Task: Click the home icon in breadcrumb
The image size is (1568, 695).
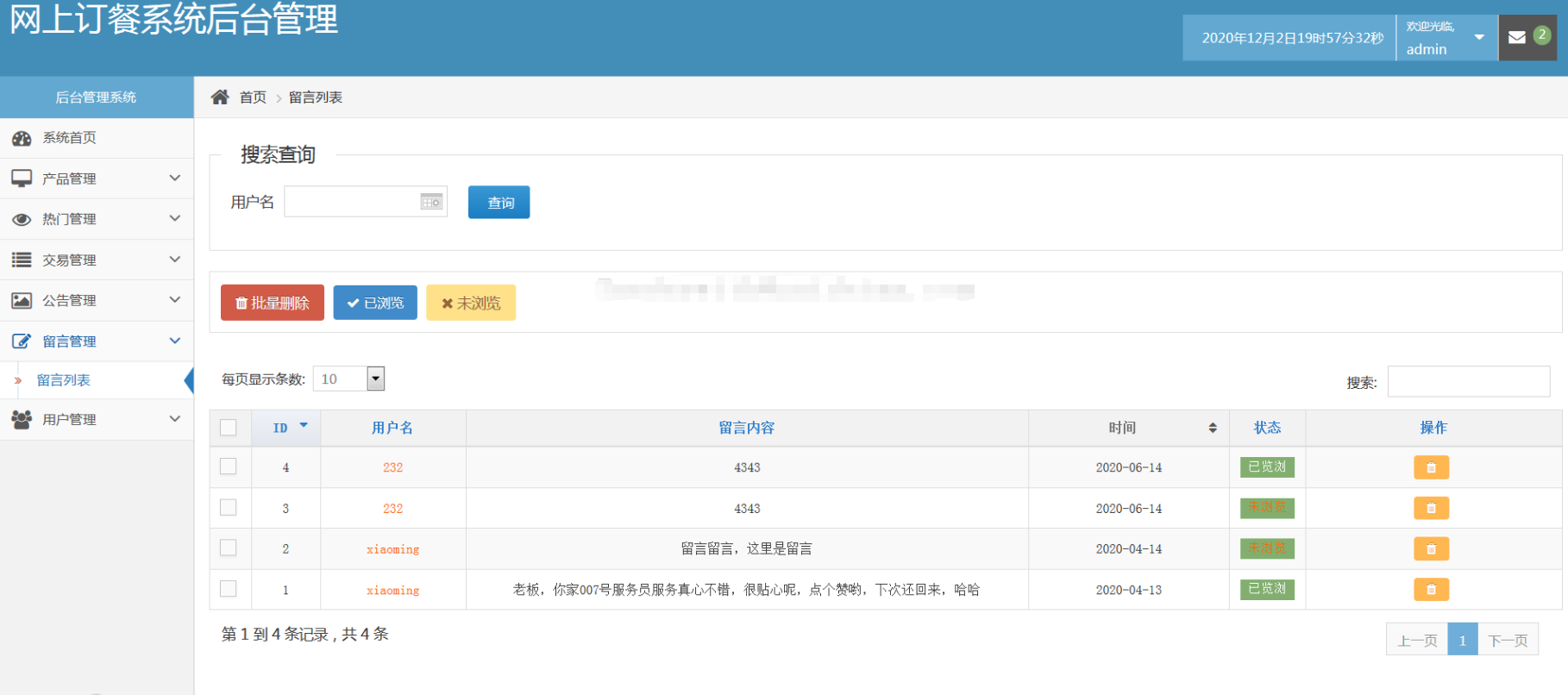Action: click(x=220, y=97)
